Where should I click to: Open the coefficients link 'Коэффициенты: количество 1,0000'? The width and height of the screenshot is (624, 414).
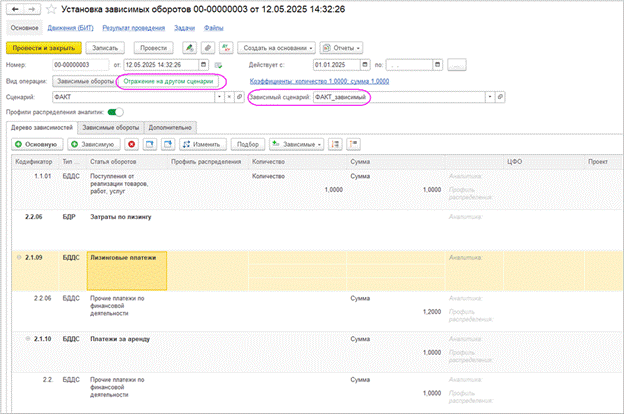298,80
